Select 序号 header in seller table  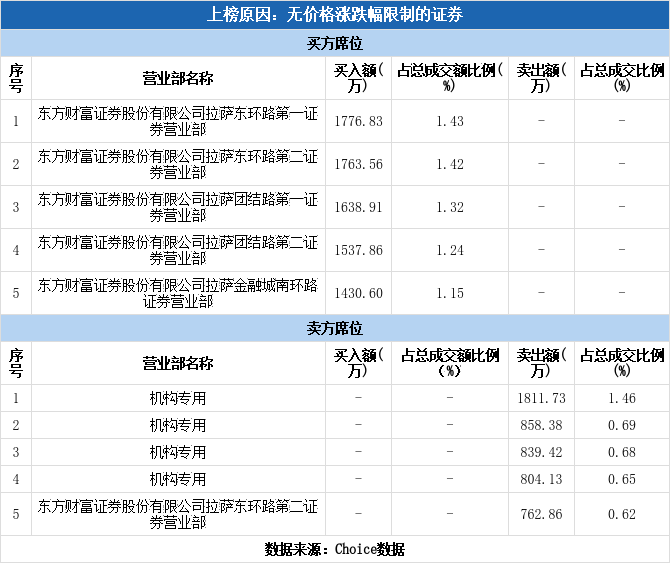click(x=16, y=363)
